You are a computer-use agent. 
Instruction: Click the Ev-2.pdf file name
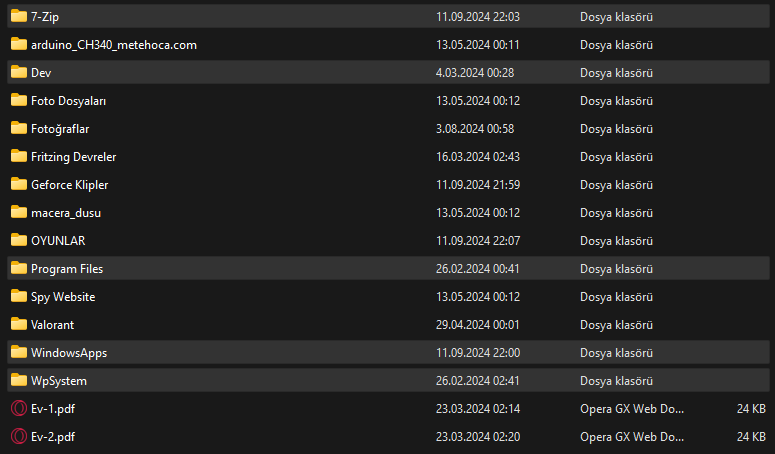[53, 437]
